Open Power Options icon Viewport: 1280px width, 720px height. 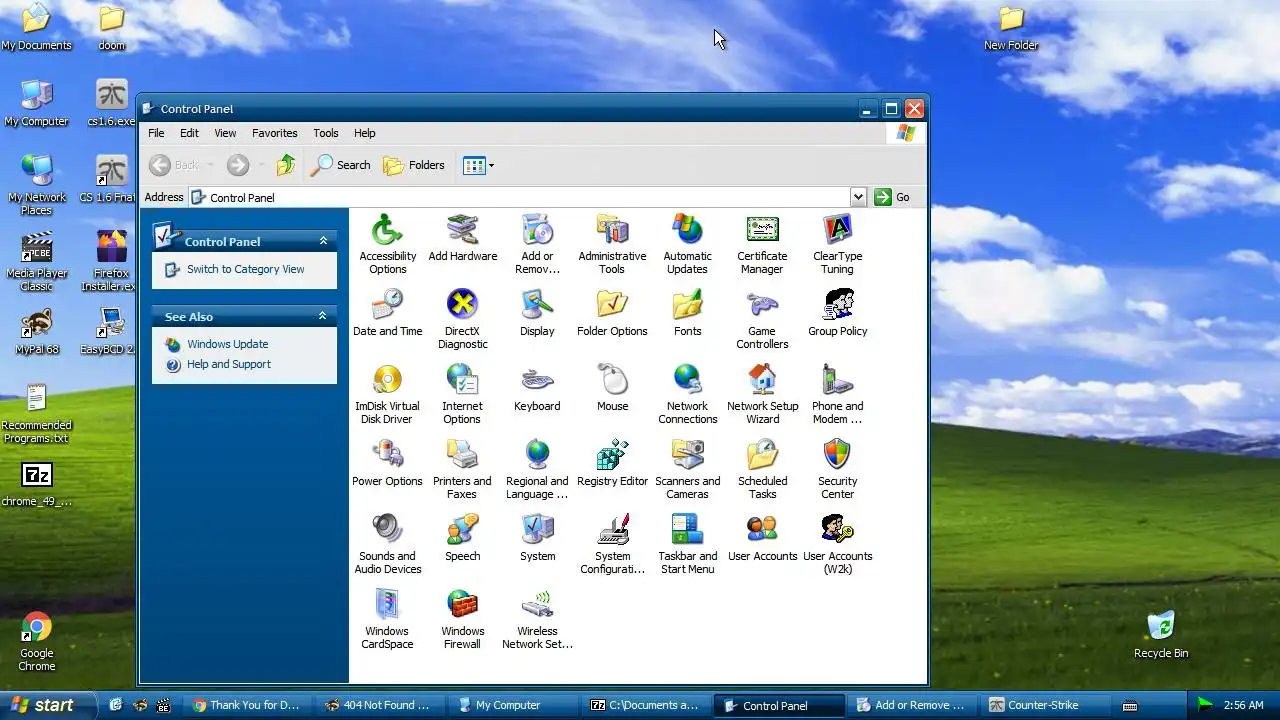pos(387,463)
